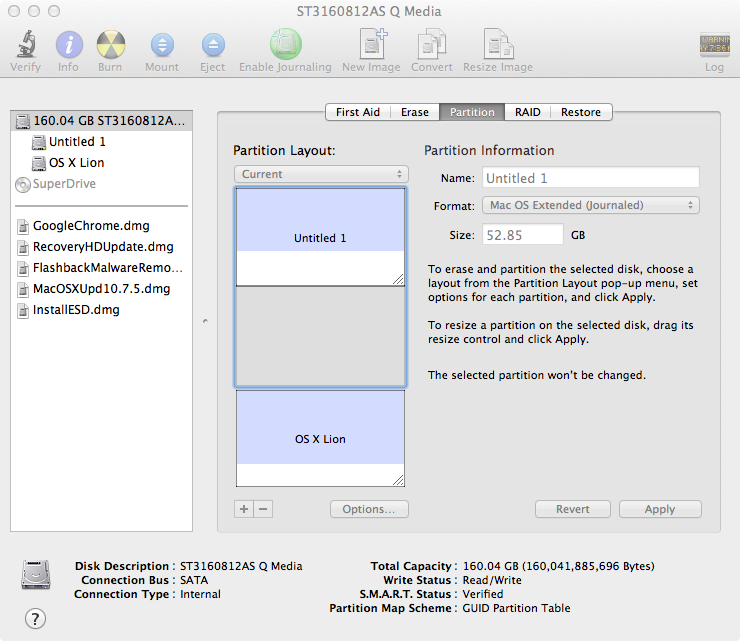
Task: Add a partition with plus button
Action: click(244, 509)
